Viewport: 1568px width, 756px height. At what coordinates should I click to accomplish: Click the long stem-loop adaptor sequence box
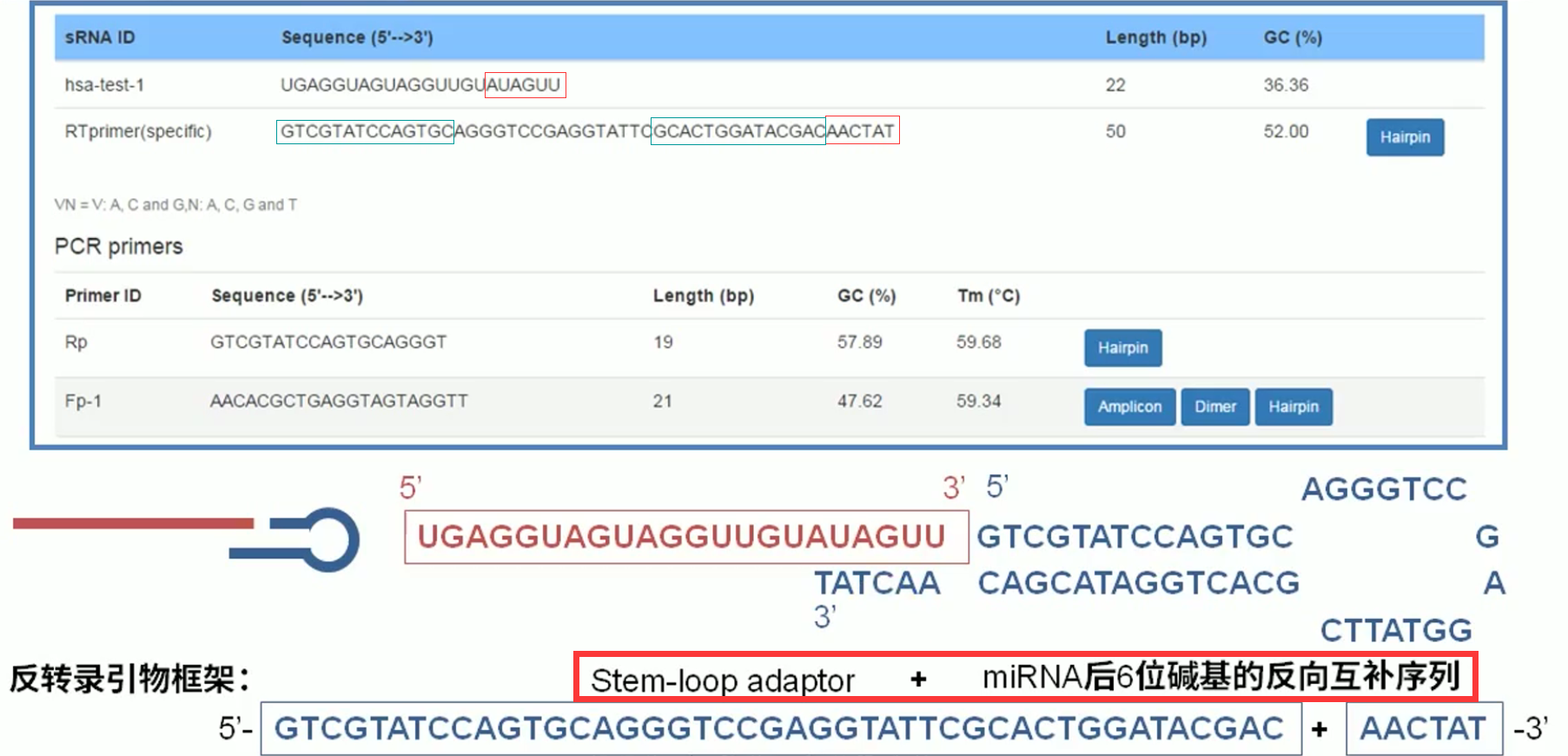coord(781,728)
